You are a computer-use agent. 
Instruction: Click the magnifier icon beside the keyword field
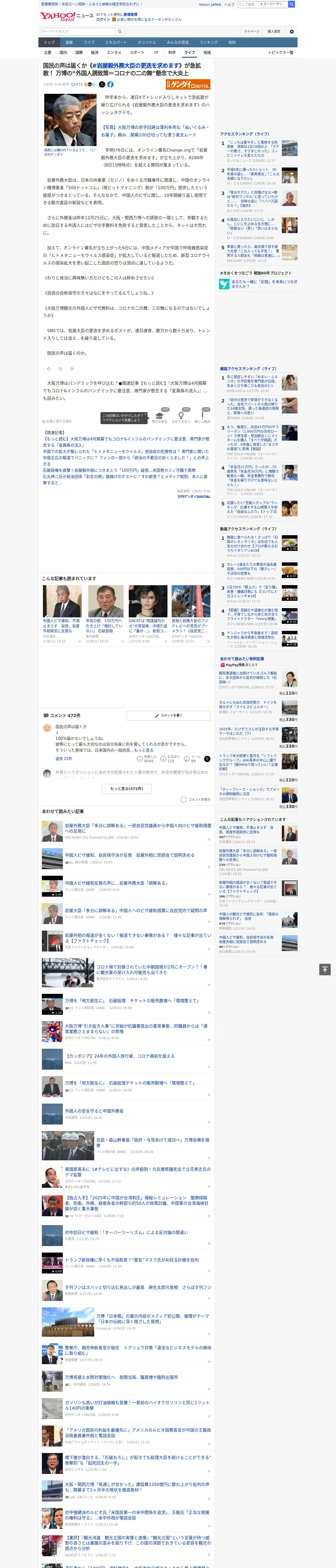[120, 32]
